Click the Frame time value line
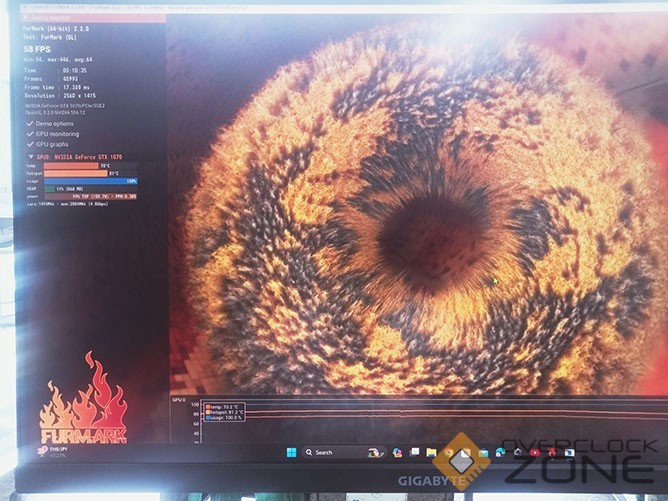 click(x=57, y=87)
